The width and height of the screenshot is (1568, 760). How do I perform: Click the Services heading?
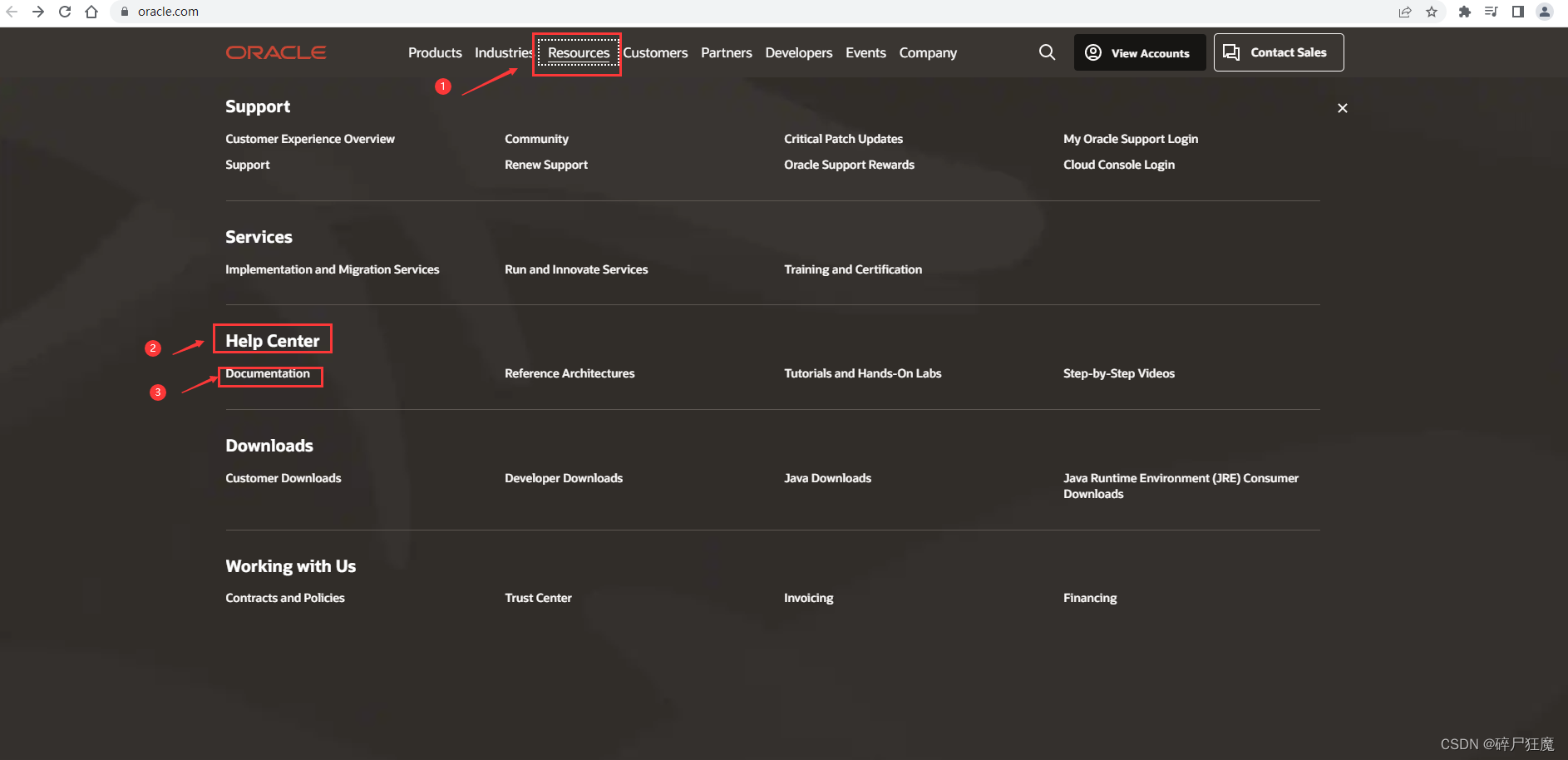tap(259, 237)
